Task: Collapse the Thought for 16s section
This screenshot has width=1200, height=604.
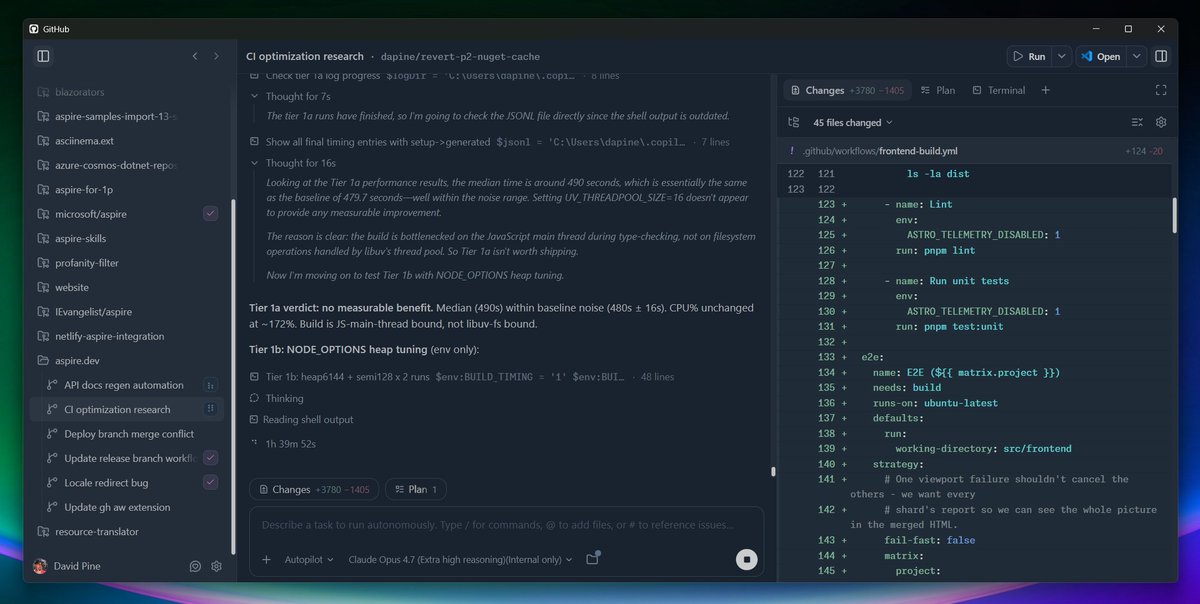Action: pyautogui.click(x=293, y=163)
